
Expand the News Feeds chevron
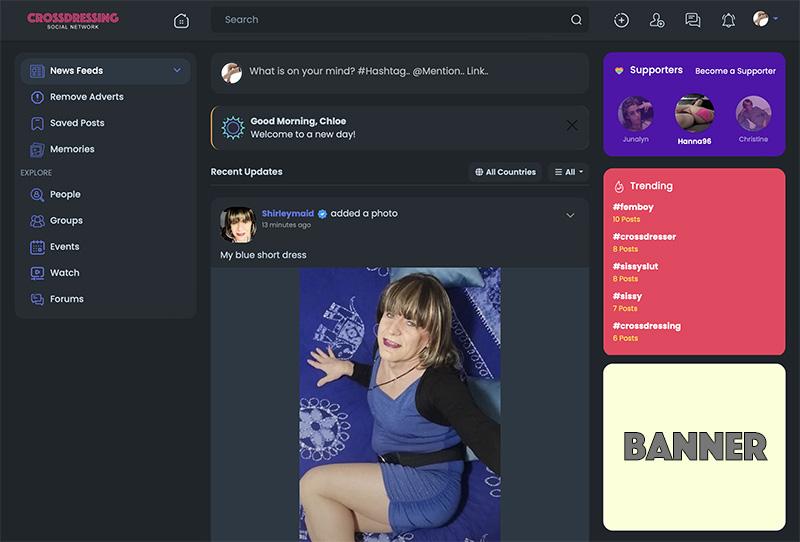[177, 70]
